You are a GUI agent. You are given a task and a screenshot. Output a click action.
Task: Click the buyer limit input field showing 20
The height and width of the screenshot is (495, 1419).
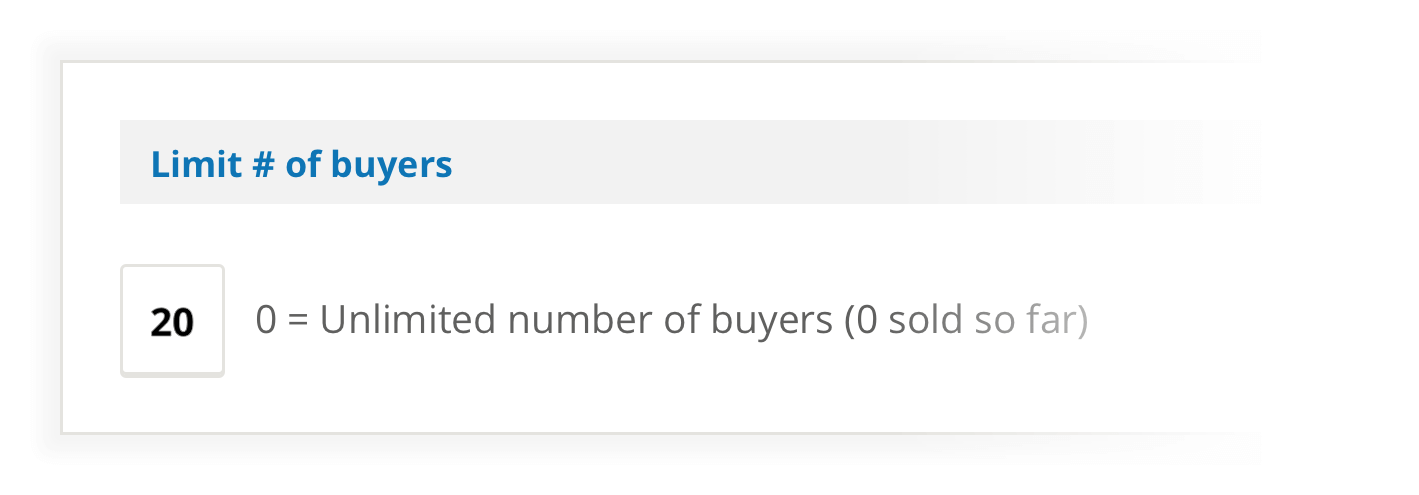point(172,321)
